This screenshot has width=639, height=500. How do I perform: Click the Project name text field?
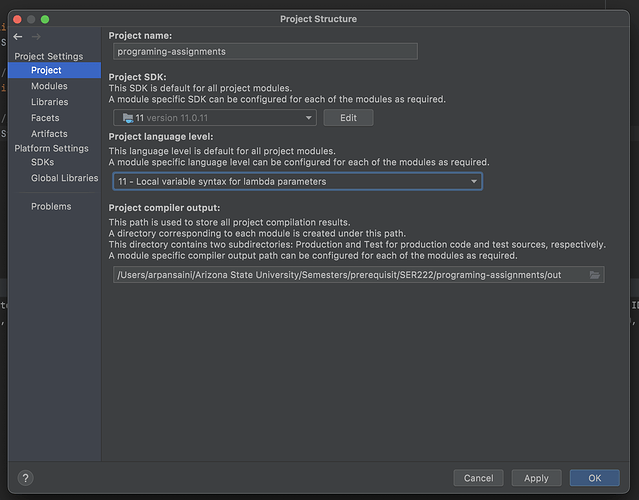click(264, 51)
